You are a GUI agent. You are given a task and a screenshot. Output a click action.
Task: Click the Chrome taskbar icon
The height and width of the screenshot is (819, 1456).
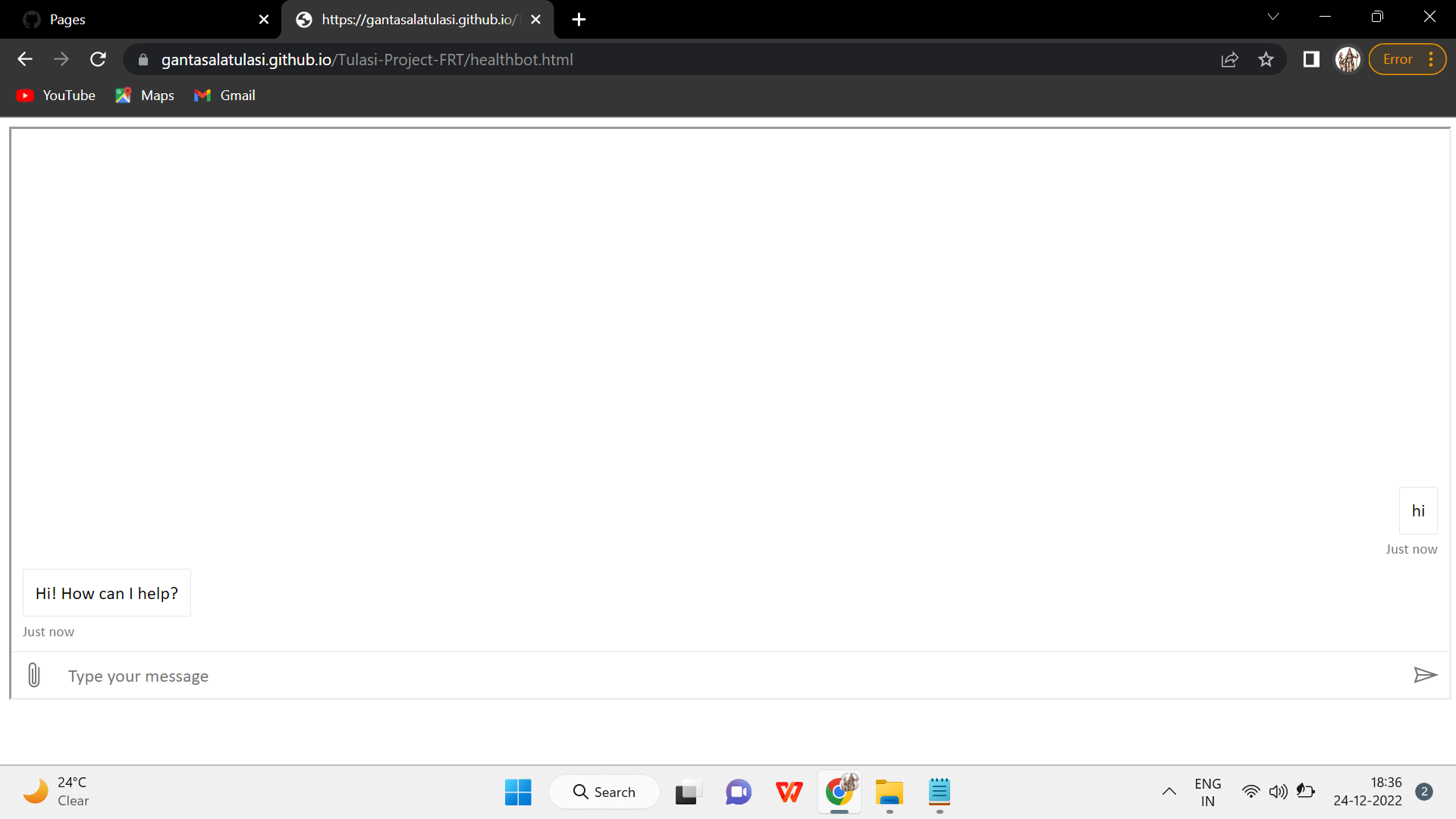(x=839, y=792)
